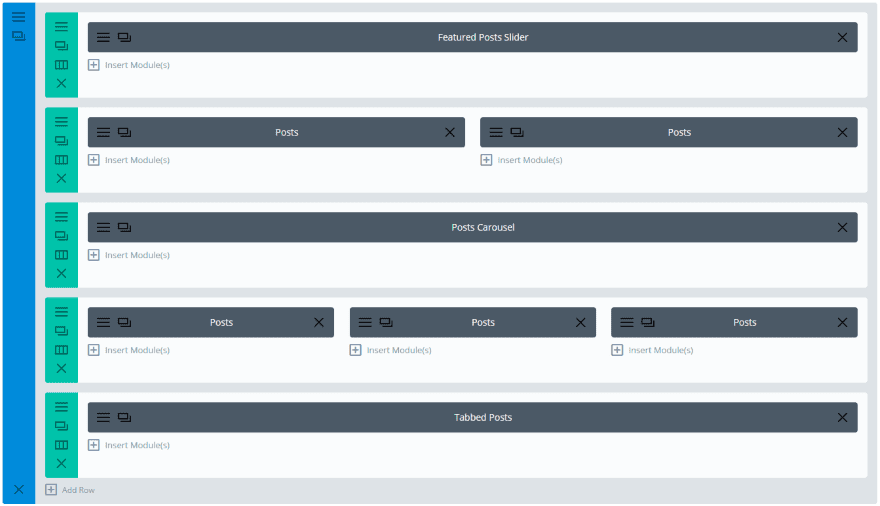Open settings for the three-column Posts row
Viewport: 880px width, 506px height.
click(x=61, y=311)
